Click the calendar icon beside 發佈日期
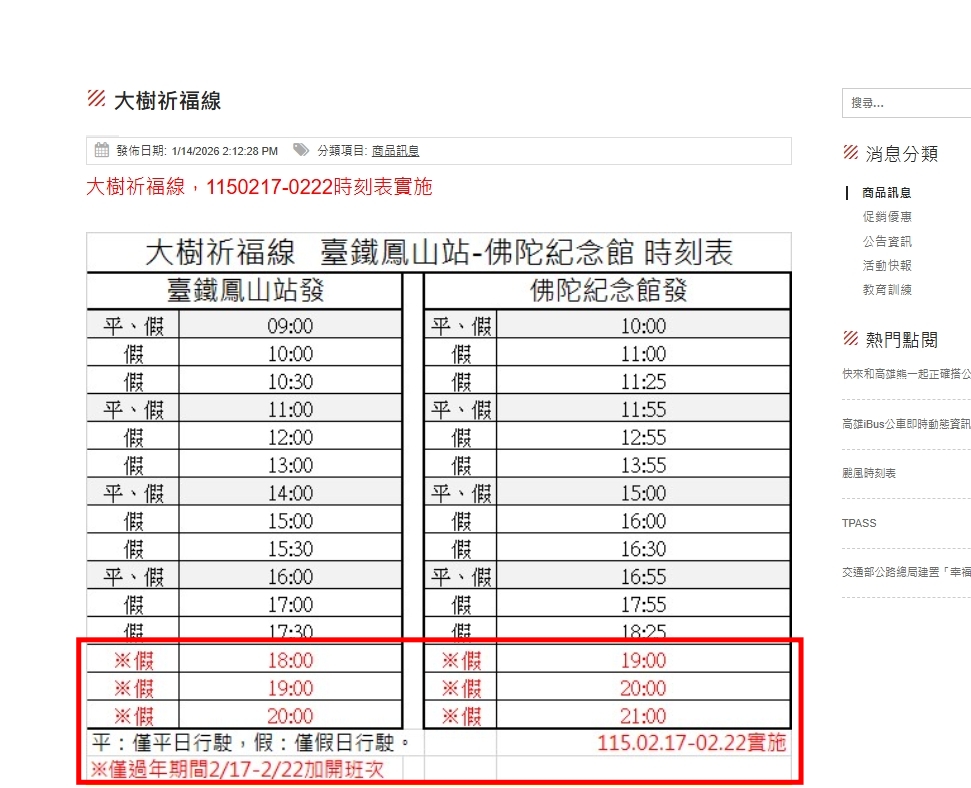 (x=102, y=150)
